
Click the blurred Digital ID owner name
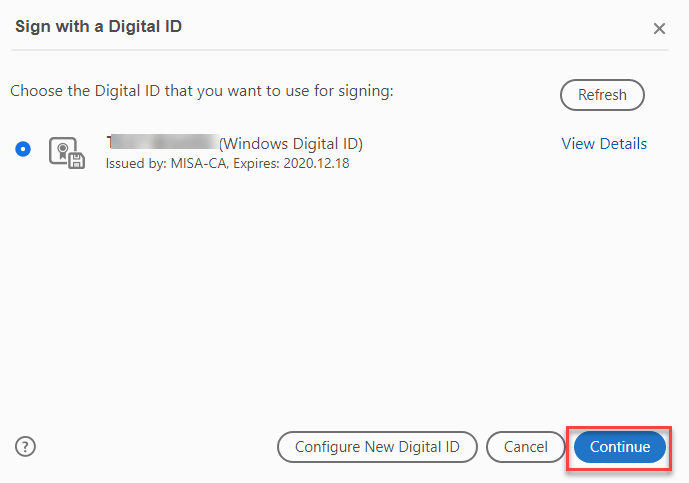(x=161, y=143)
